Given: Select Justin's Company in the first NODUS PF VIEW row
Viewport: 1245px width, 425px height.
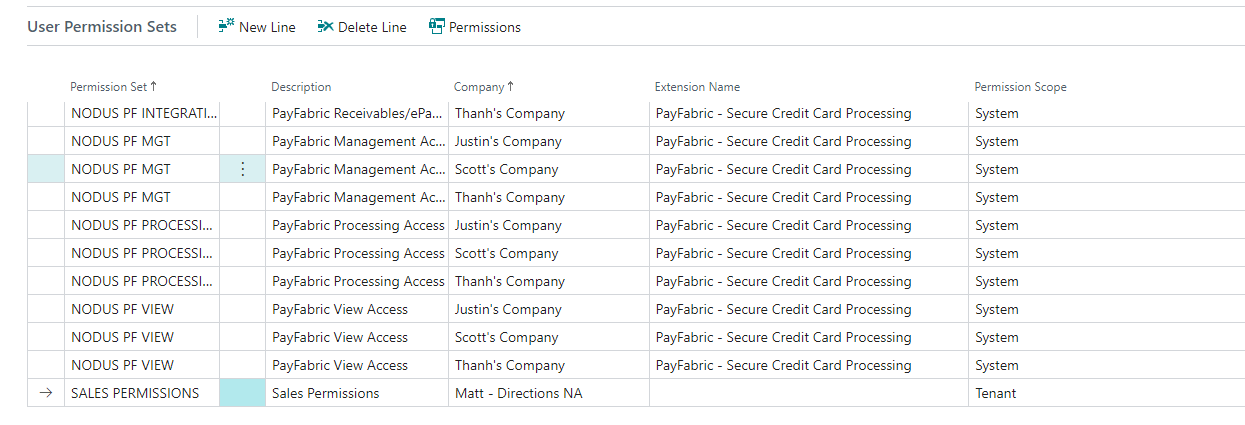Looking at the screenshot, I should pos(508,310).
